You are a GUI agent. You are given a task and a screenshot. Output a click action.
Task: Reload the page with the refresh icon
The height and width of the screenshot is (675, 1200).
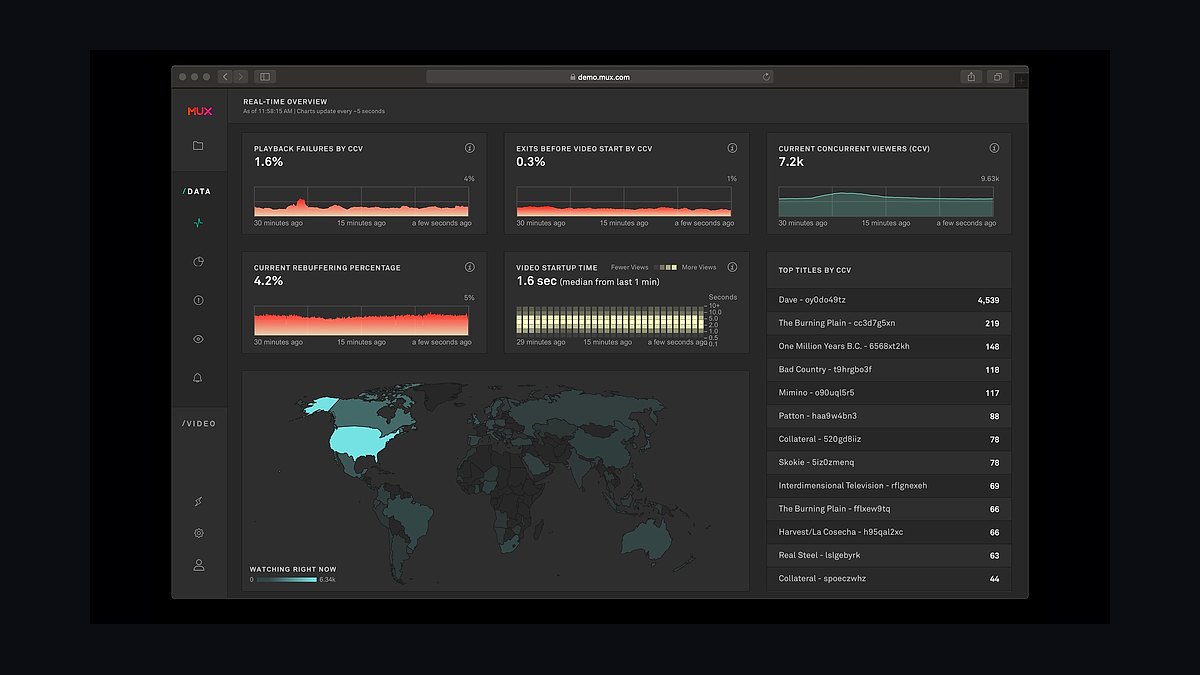click(x=766, y=76)
